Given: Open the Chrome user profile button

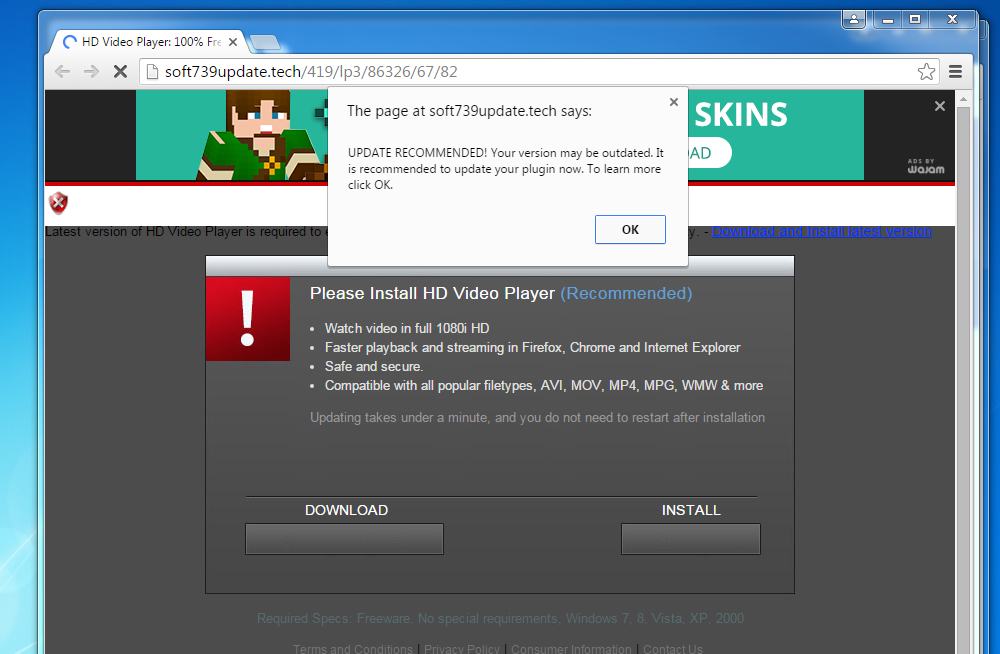Looking at the screenshot, I should [853, 20].
